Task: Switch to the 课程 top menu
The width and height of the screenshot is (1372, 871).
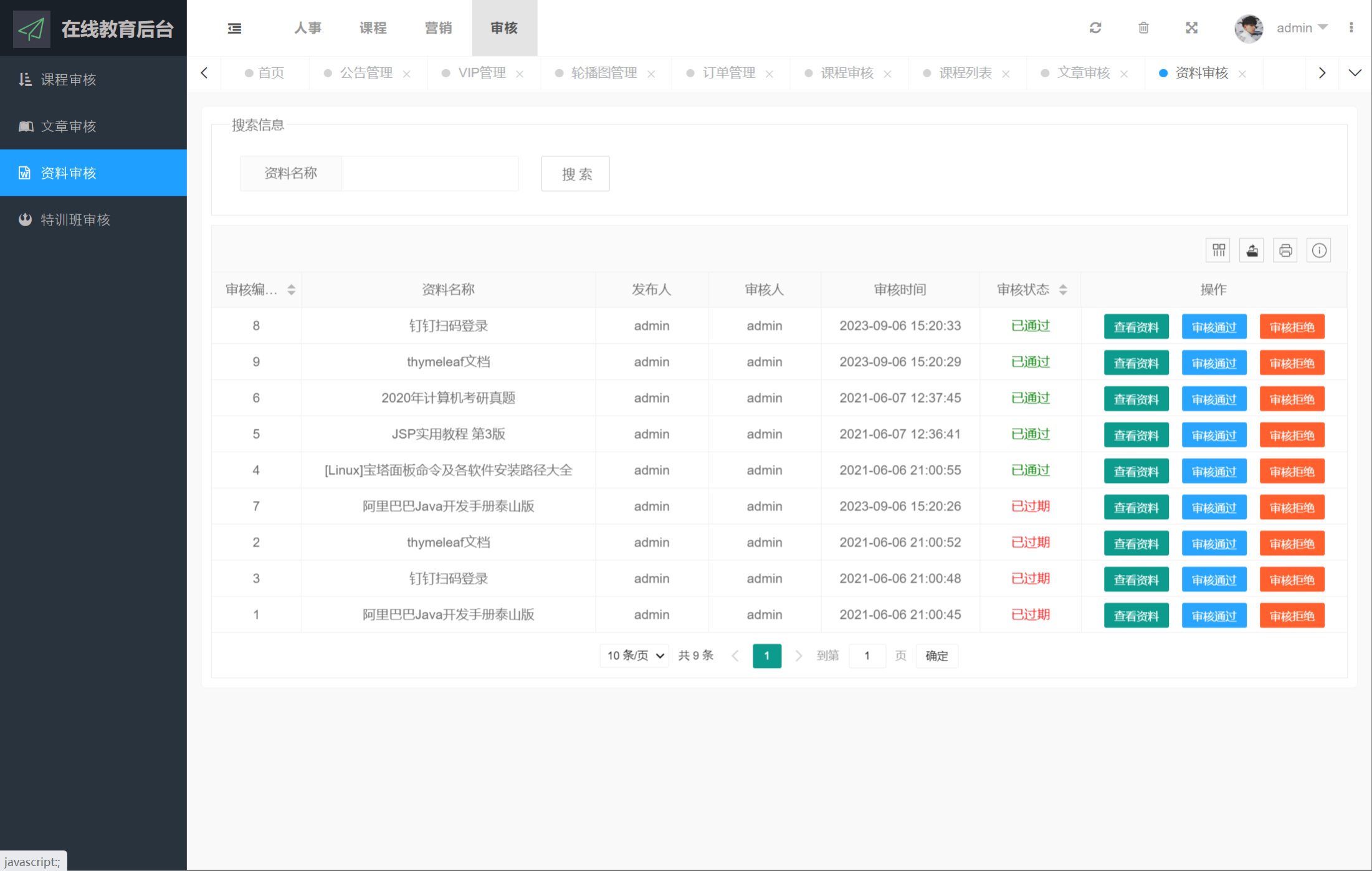Action: 373,28
